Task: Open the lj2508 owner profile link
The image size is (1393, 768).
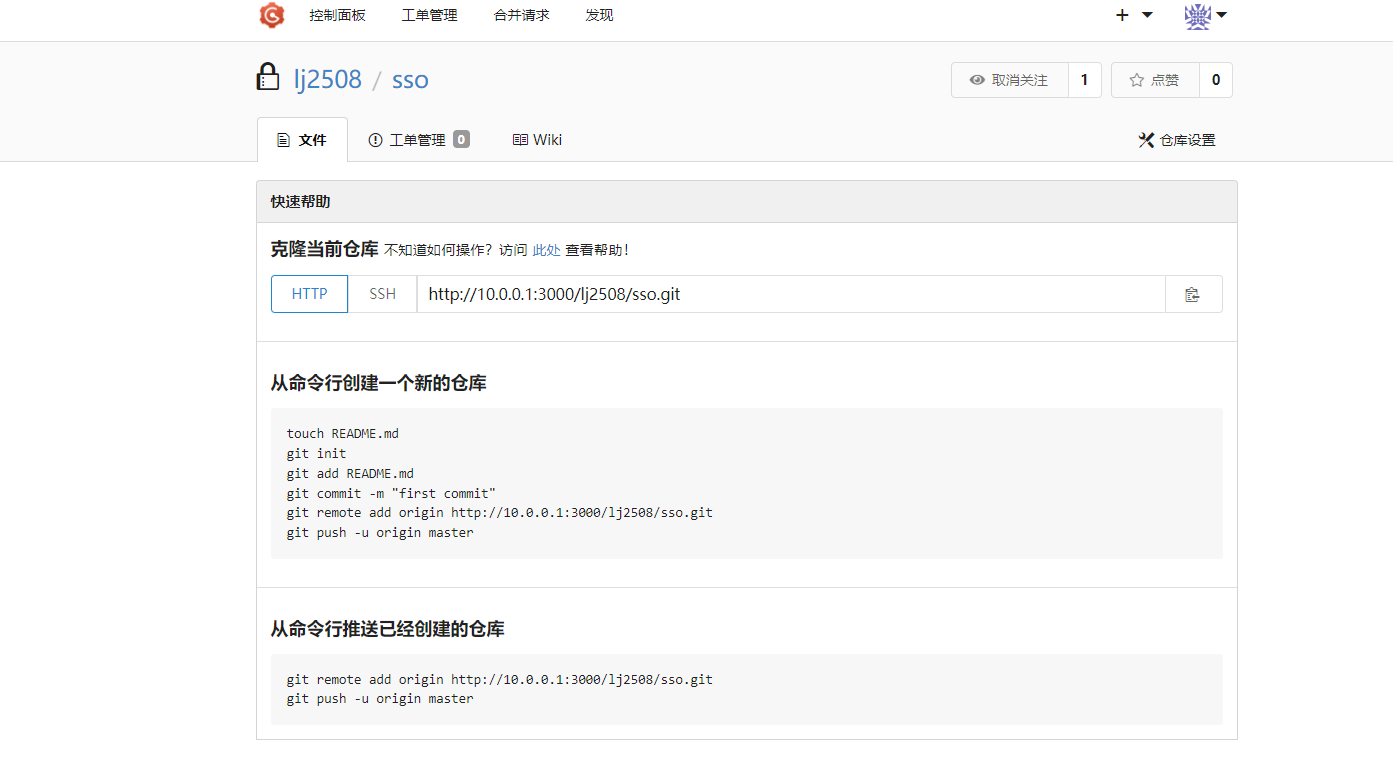Action: click(x=327, y=80)
